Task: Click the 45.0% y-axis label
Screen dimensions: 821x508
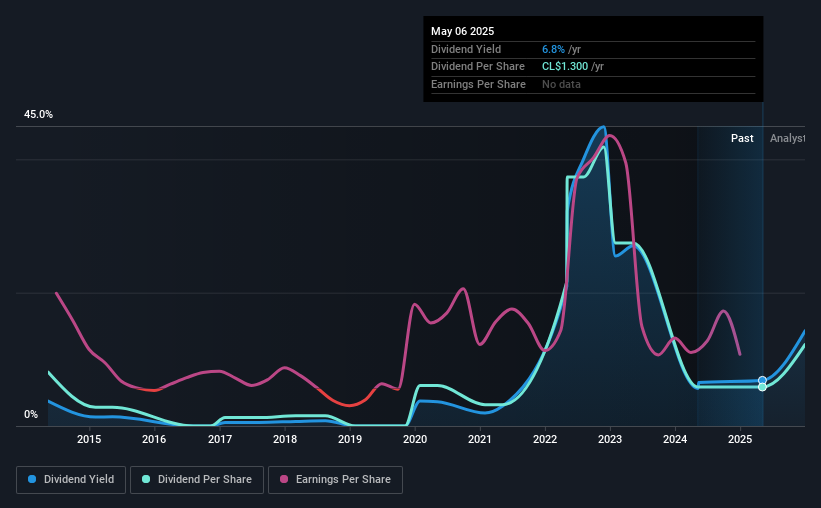Action: tap(38, 115)
